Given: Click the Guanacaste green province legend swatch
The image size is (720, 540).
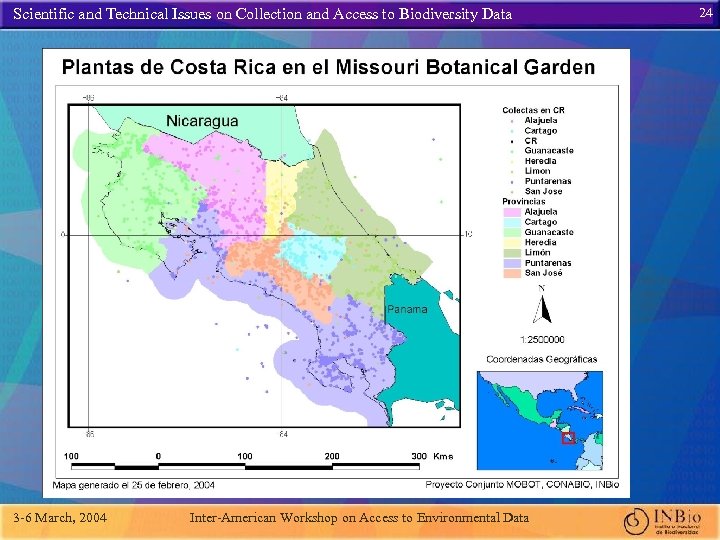Looking at the screenshot, I should [x=512, y=232].
